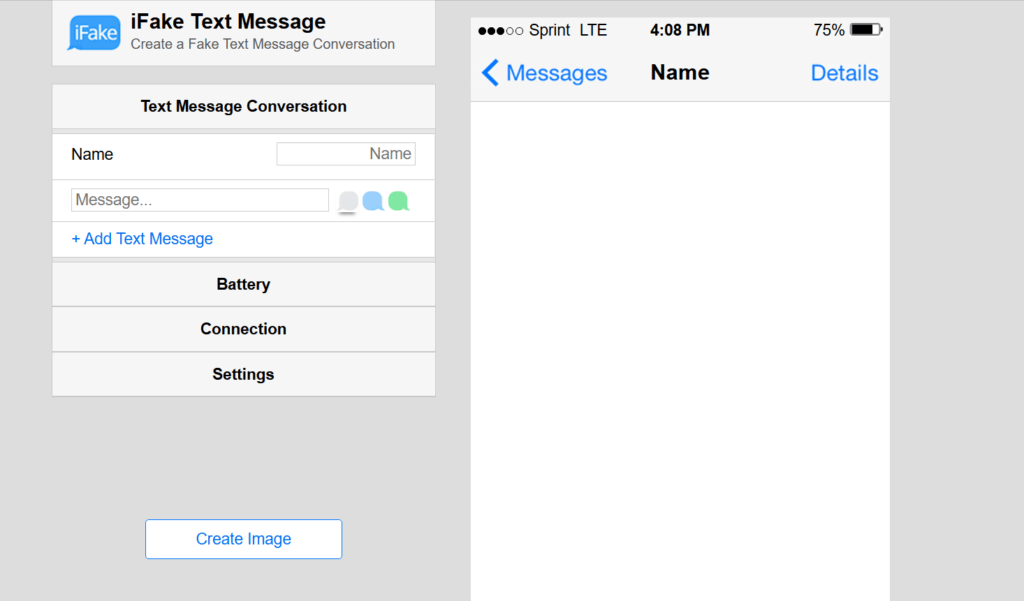This screenshot has height=601, width=1024.
Task: Click the Create Image button
Action: [x=244, y=539]
